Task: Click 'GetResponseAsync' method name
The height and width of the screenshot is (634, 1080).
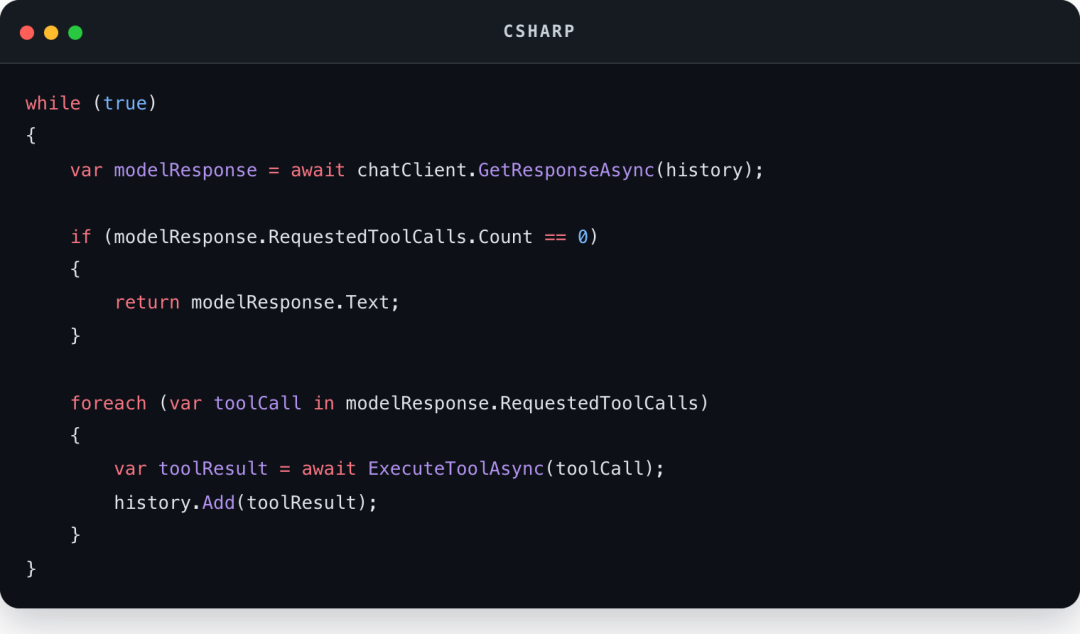Action: (x=565, y=170)
